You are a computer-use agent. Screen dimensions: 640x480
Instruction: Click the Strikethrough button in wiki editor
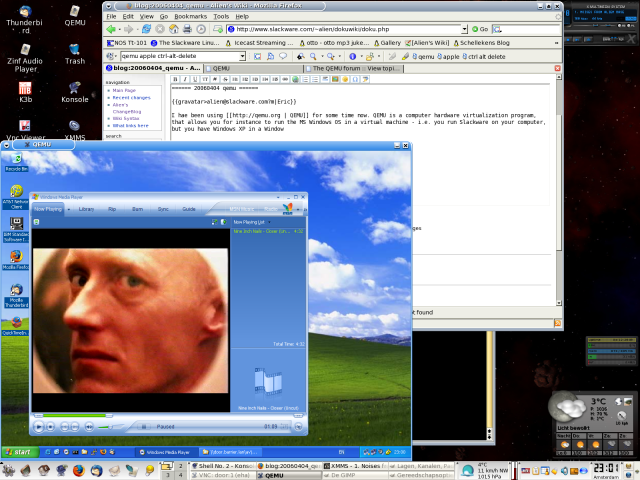225,79
